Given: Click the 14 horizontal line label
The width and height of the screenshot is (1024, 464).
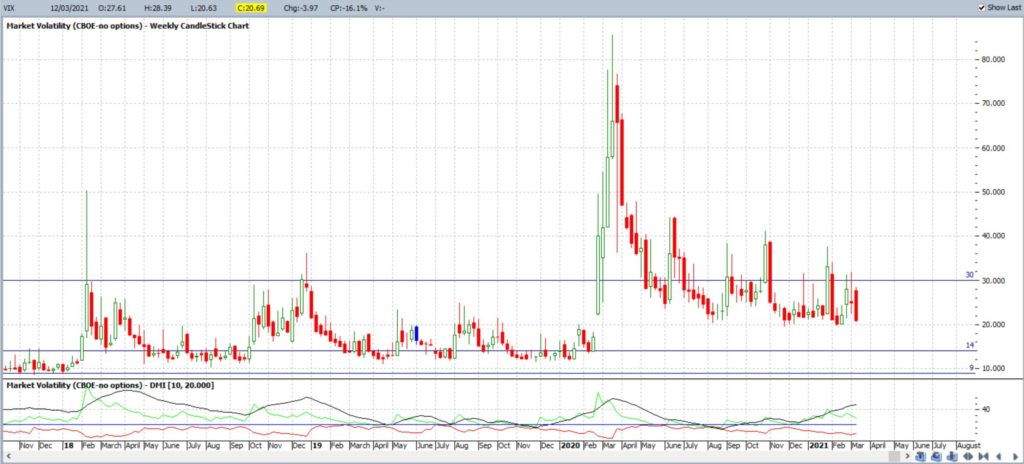Looking at the screenshot, I should click(x=970, y=345).
